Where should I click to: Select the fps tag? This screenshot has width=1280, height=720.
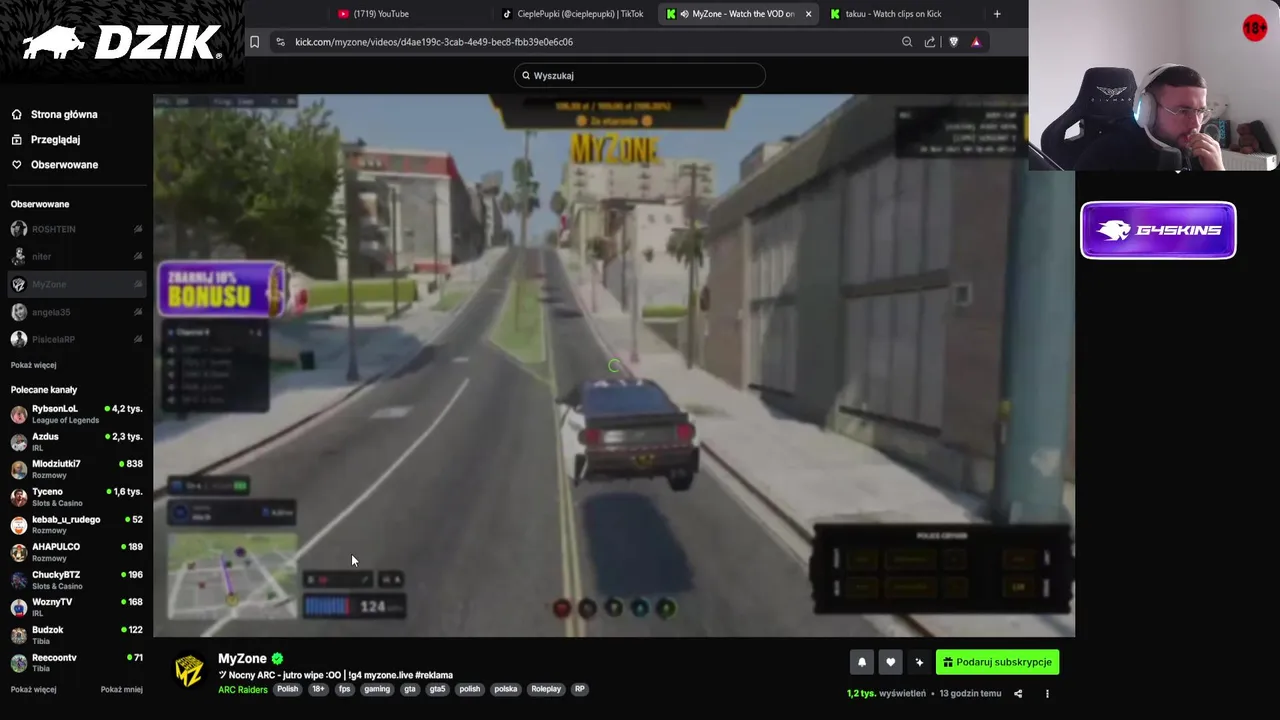pos(345,689)
